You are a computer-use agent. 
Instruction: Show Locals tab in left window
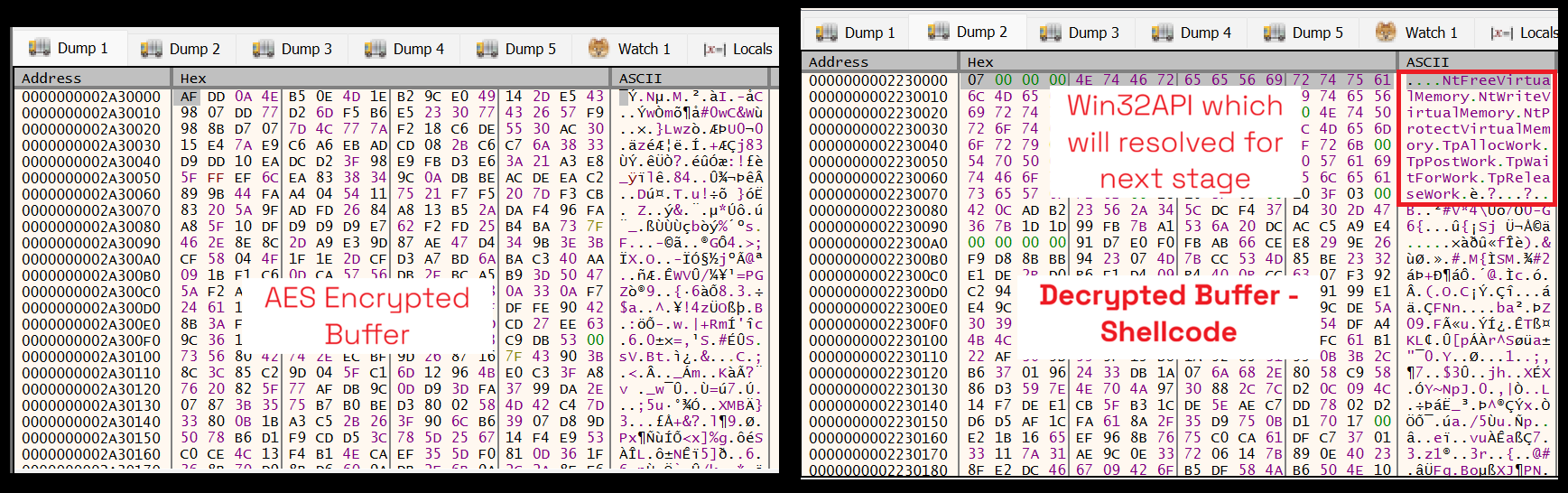point(739,49)
